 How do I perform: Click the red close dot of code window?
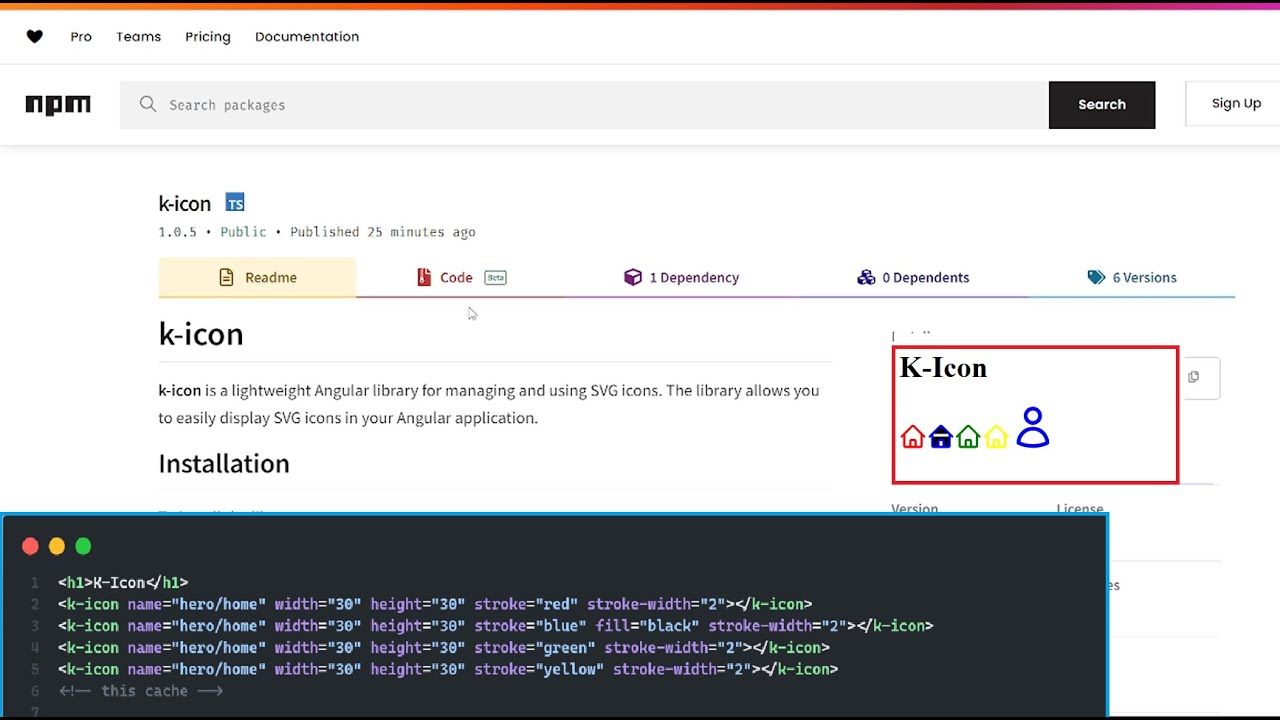(30, 546)
